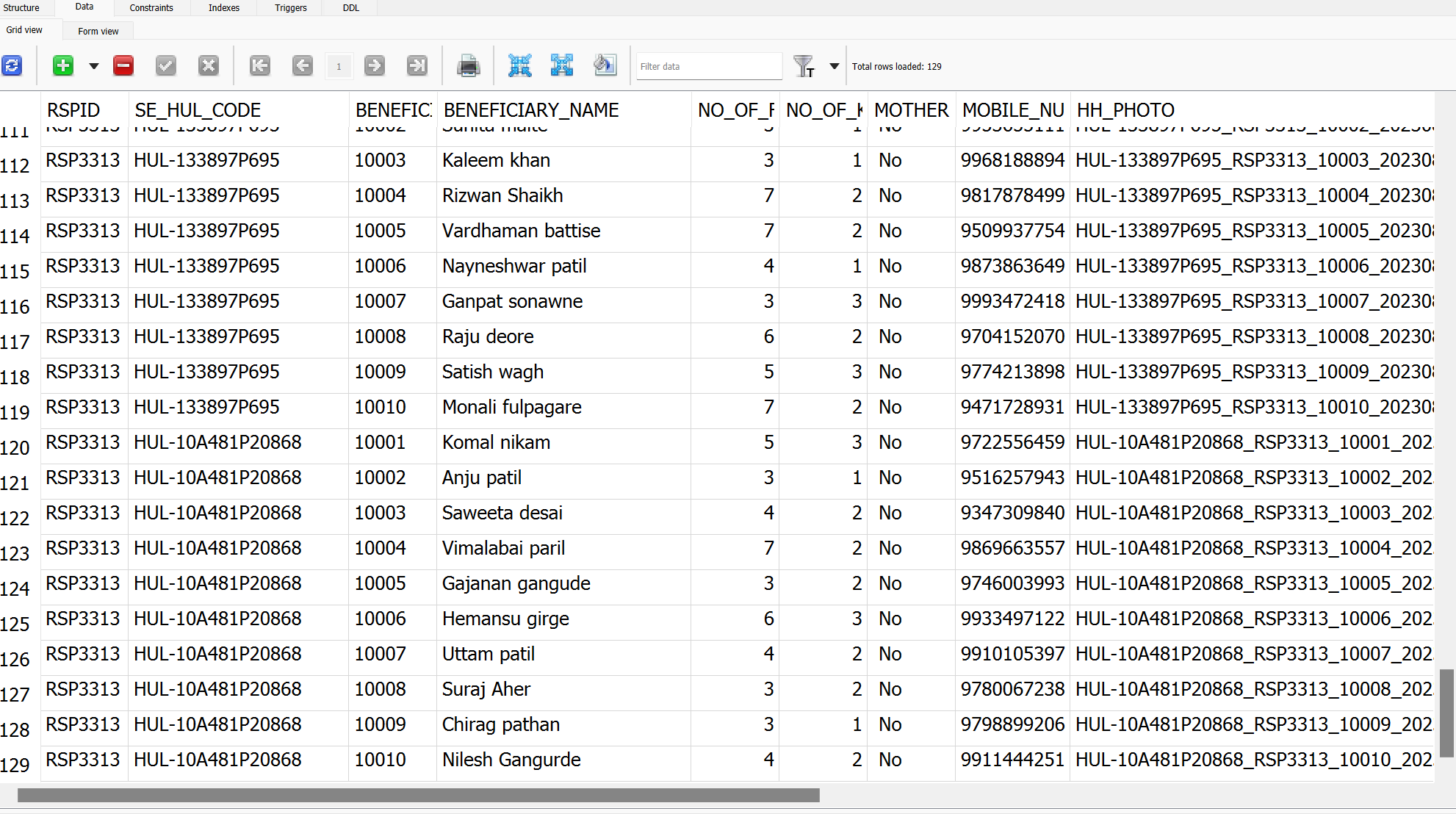Click the horizontal scrollbar thumb
Screen dimensions: 1456x814
pyautogui.click(x=418, y=796)
